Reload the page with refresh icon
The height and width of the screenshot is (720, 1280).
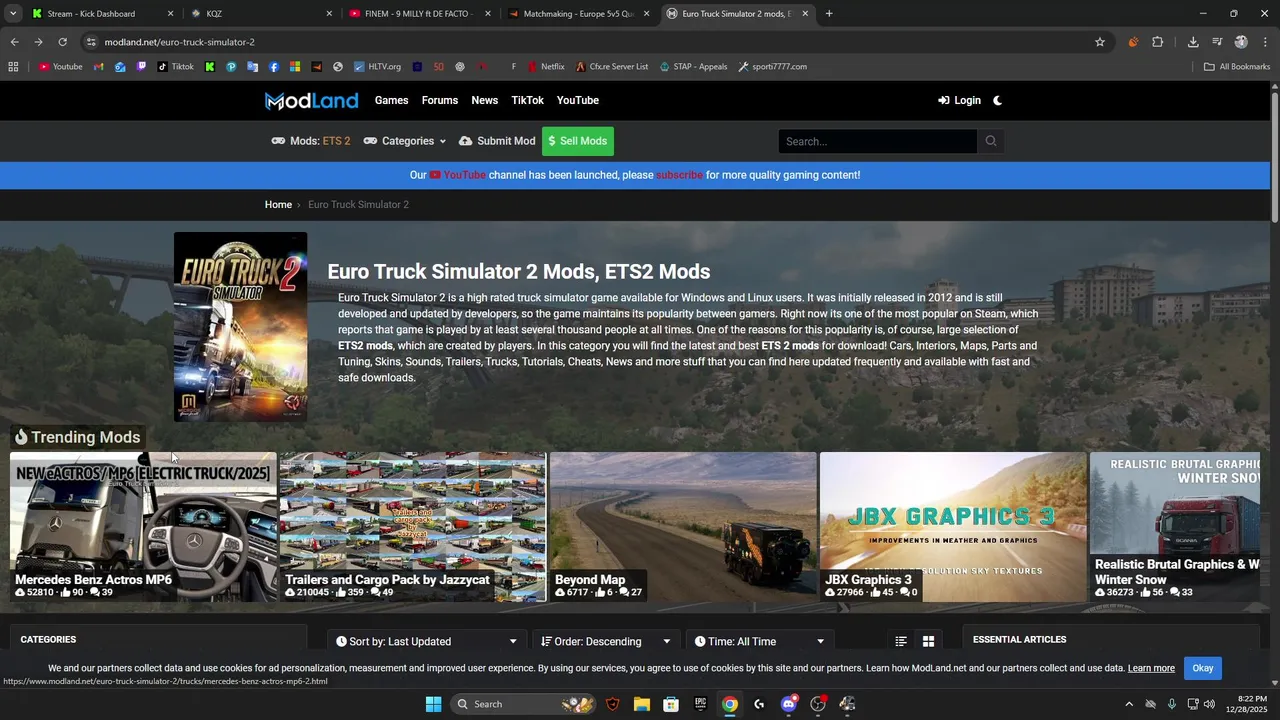click(62, 42)
